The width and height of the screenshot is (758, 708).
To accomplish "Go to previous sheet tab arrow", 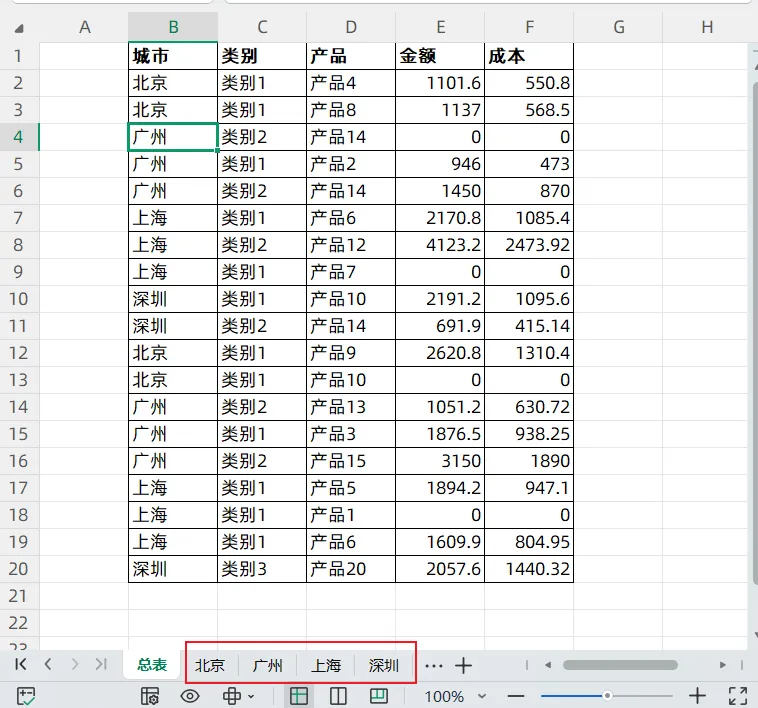I will (48, 664).
